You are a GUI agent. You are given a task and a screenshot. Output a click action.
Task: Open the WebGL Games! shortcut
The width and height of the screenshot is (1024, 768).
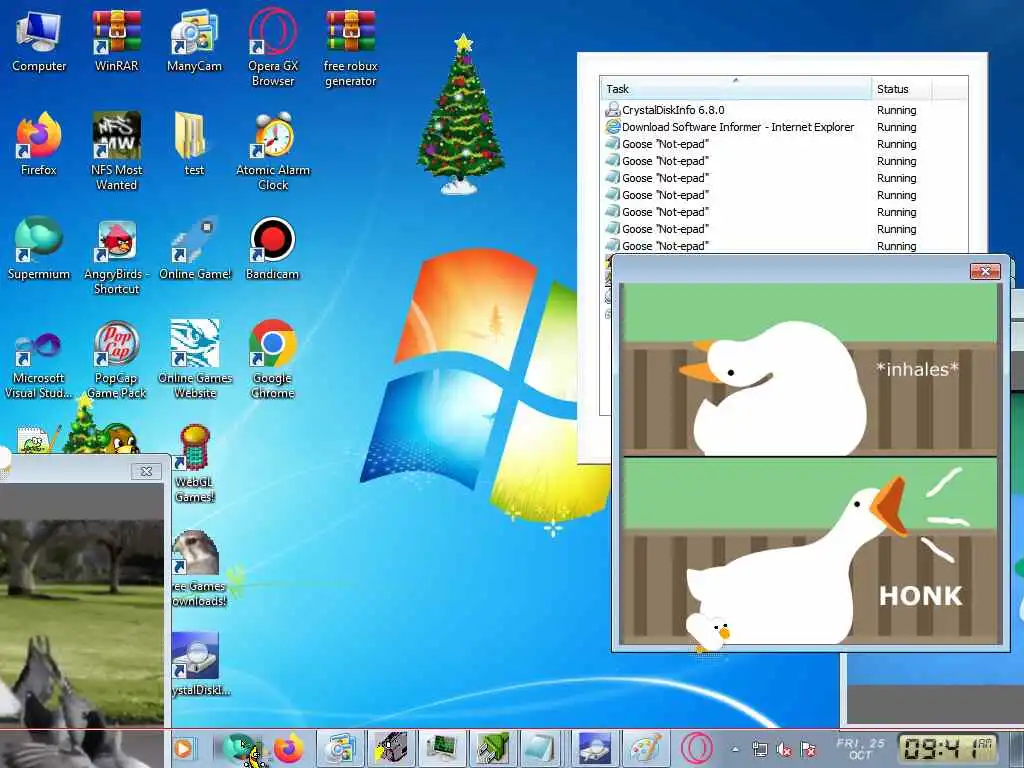[195, 464]
